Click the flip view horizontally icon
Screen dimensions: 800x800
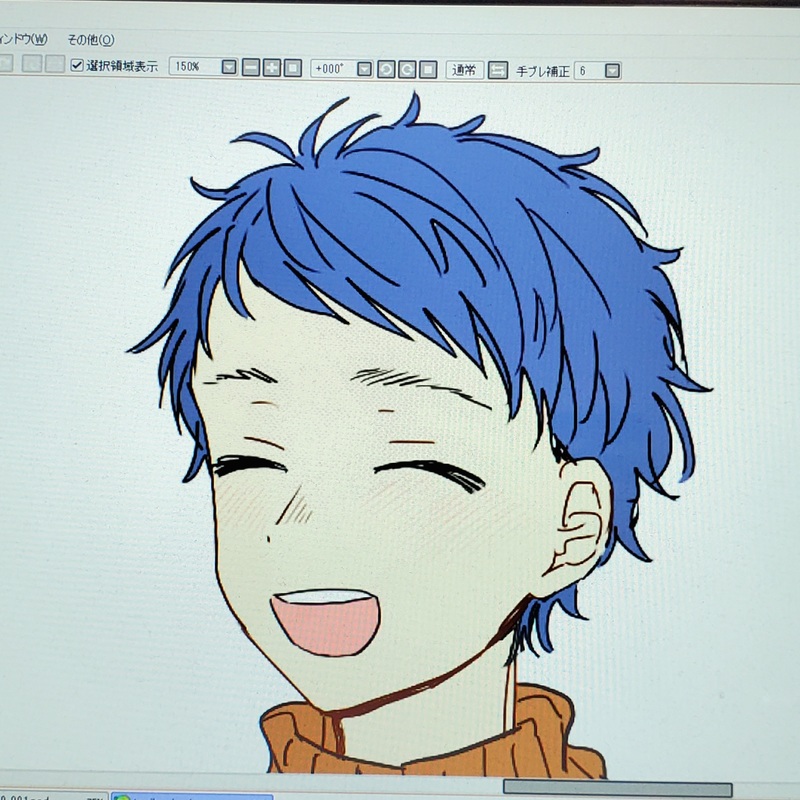(x=497, y=70)
